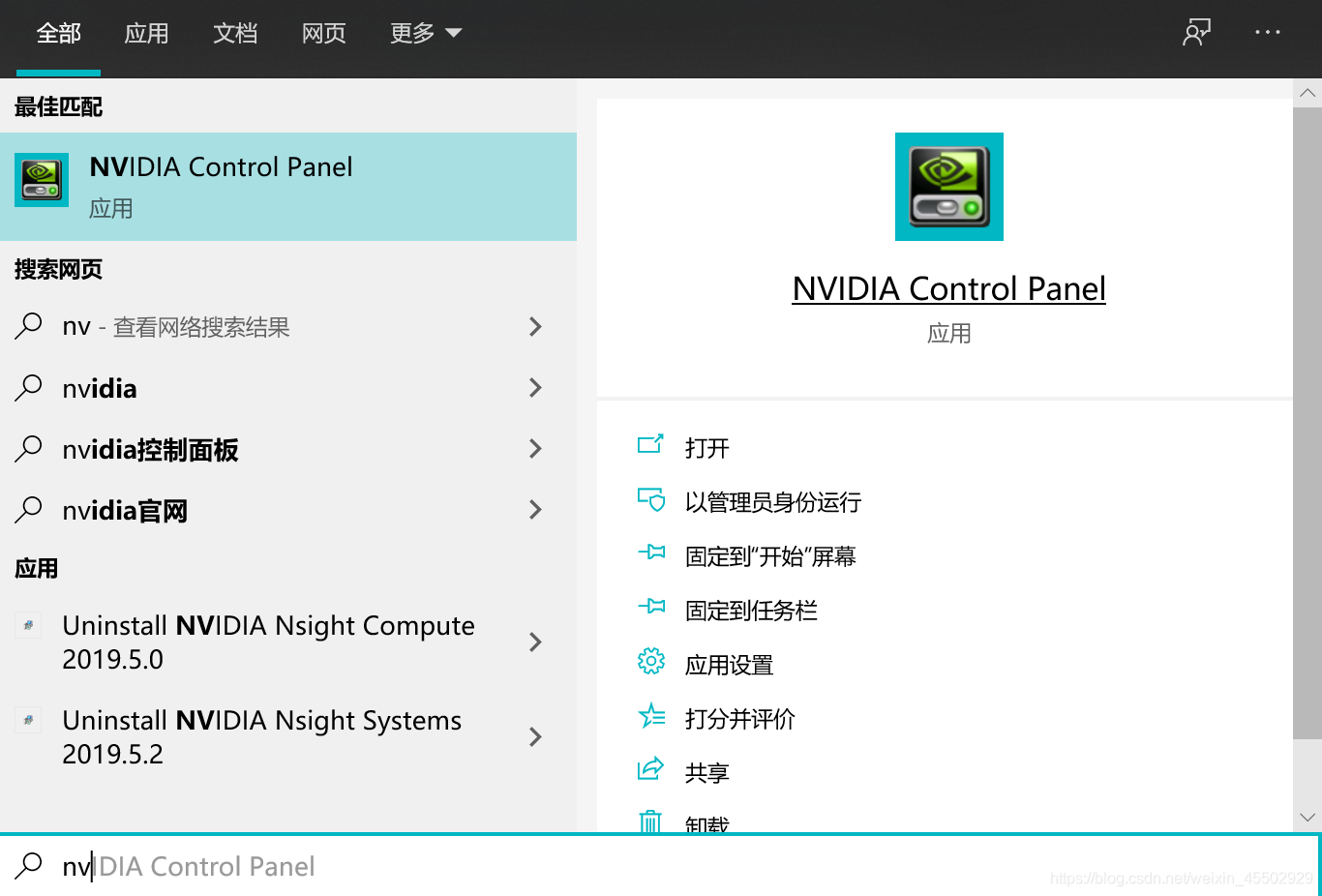Click the magnifier icon beside 'nvidia' suggestion
The height and width of the screenshot is (896, 1322).
pyautogui.click(x=29, y=388)
